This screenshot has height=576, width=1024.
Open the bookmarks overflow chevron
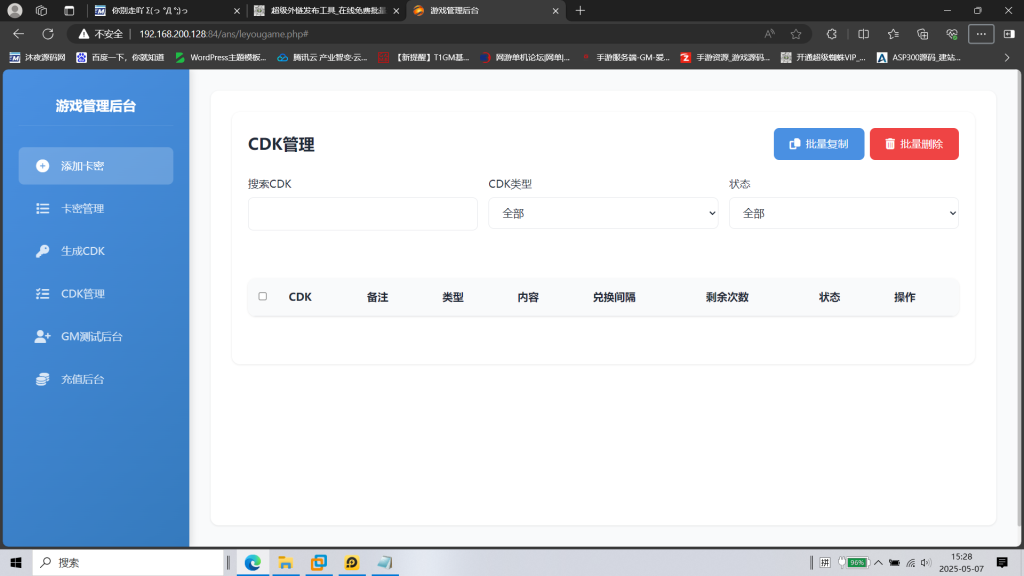click(1006, 57)
